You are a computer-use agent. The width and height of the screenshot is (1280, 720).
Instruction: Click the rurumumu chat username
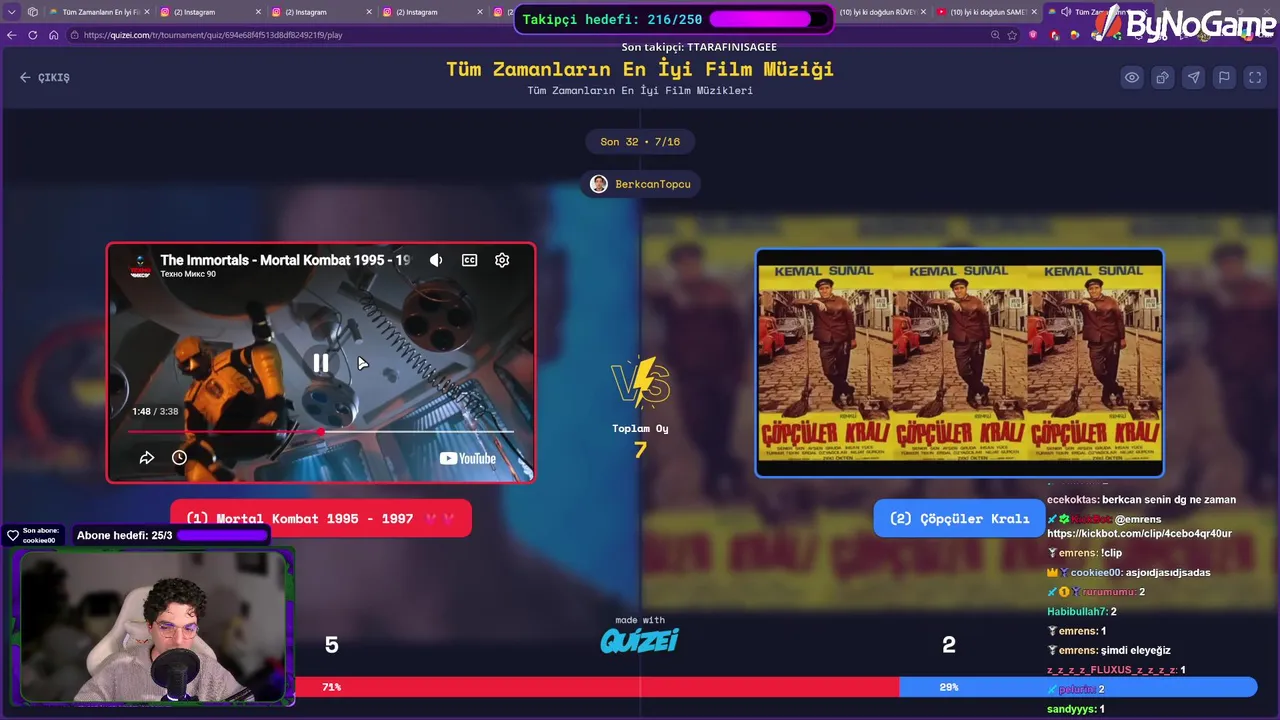click(x=1109, y=592)
